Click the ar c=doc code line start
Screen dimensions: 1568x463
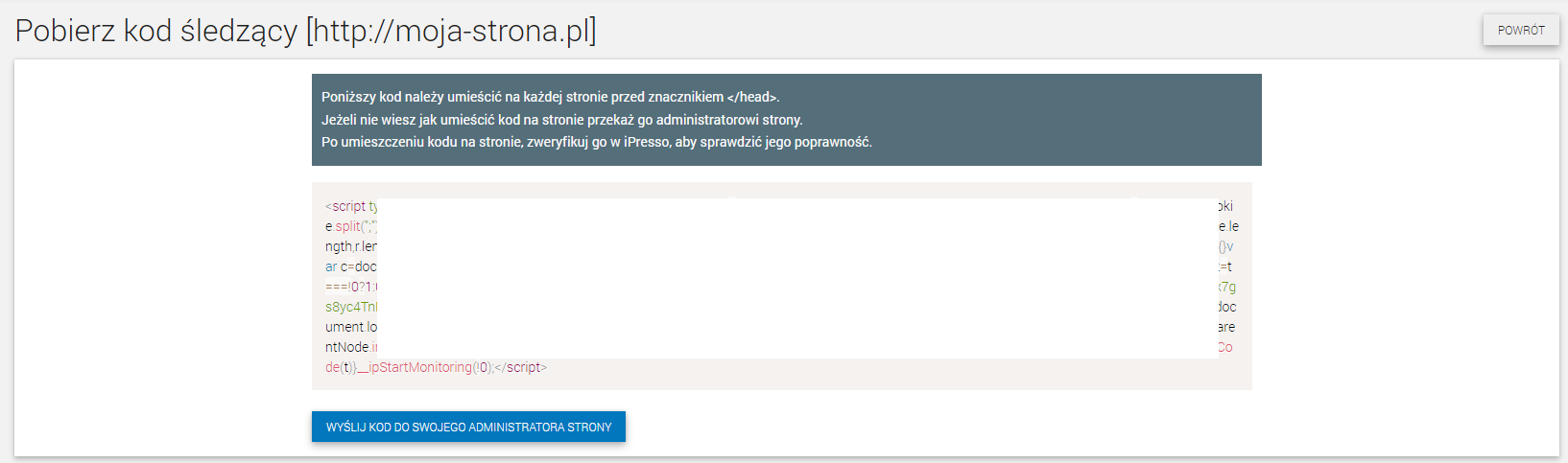click(351, 266)
